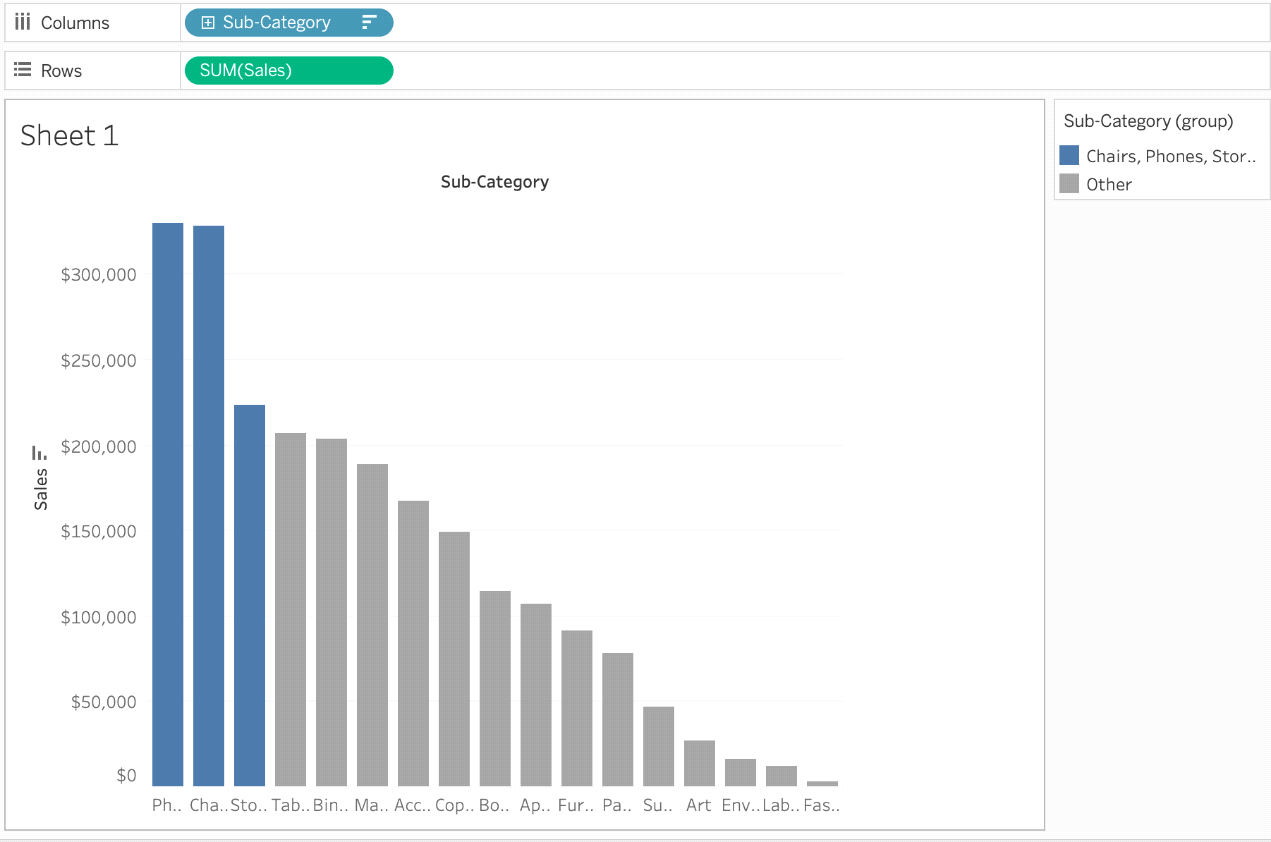The height and width of the screenshot is (842, 1271).
Task: Click the Fur.. axis label
Action: pyautogui.click(x=577, y=804)
